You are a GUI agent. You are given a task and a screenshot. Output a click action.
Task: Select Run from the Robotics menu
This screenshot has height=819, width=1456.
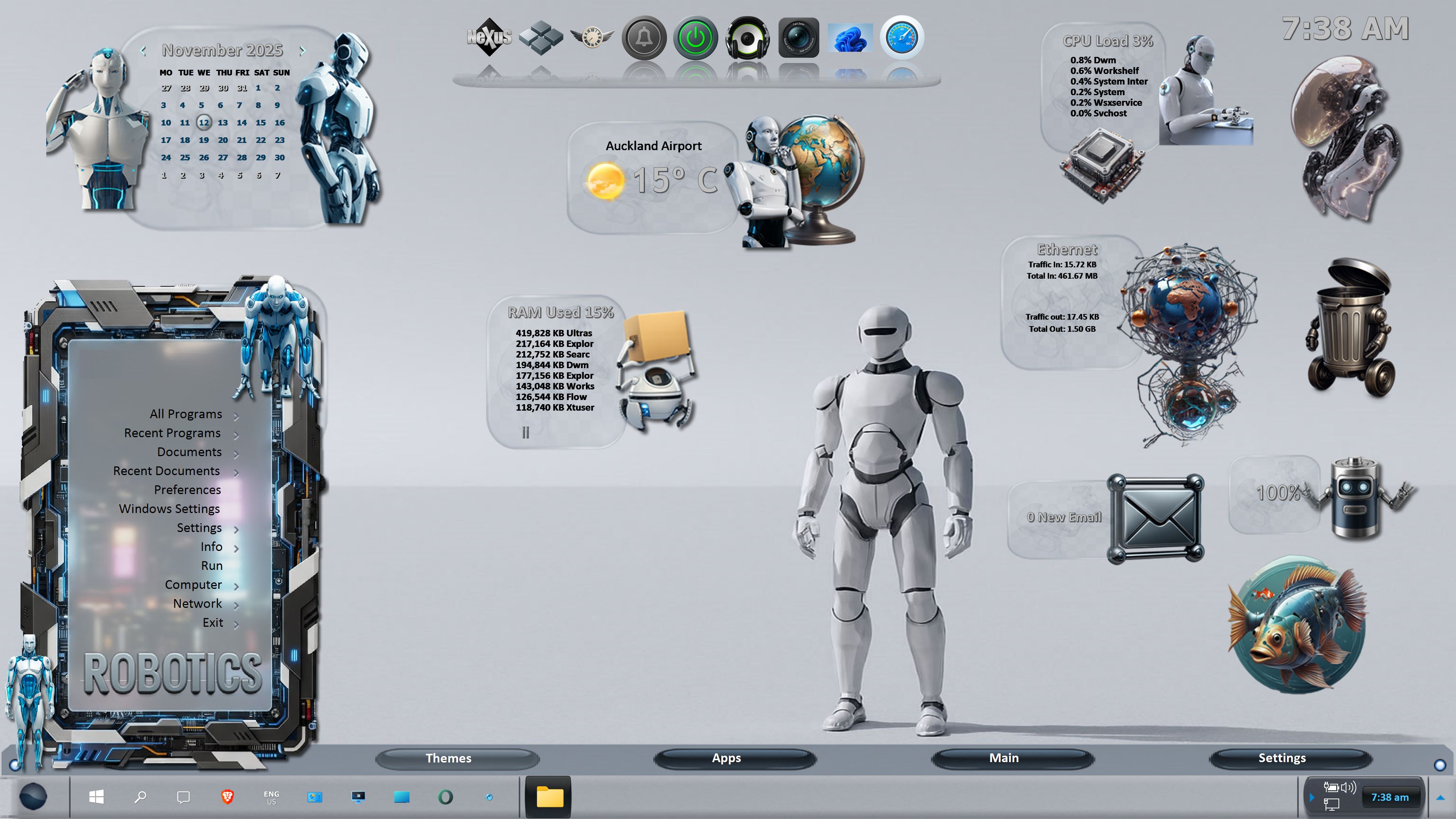(x=212, y=566)
